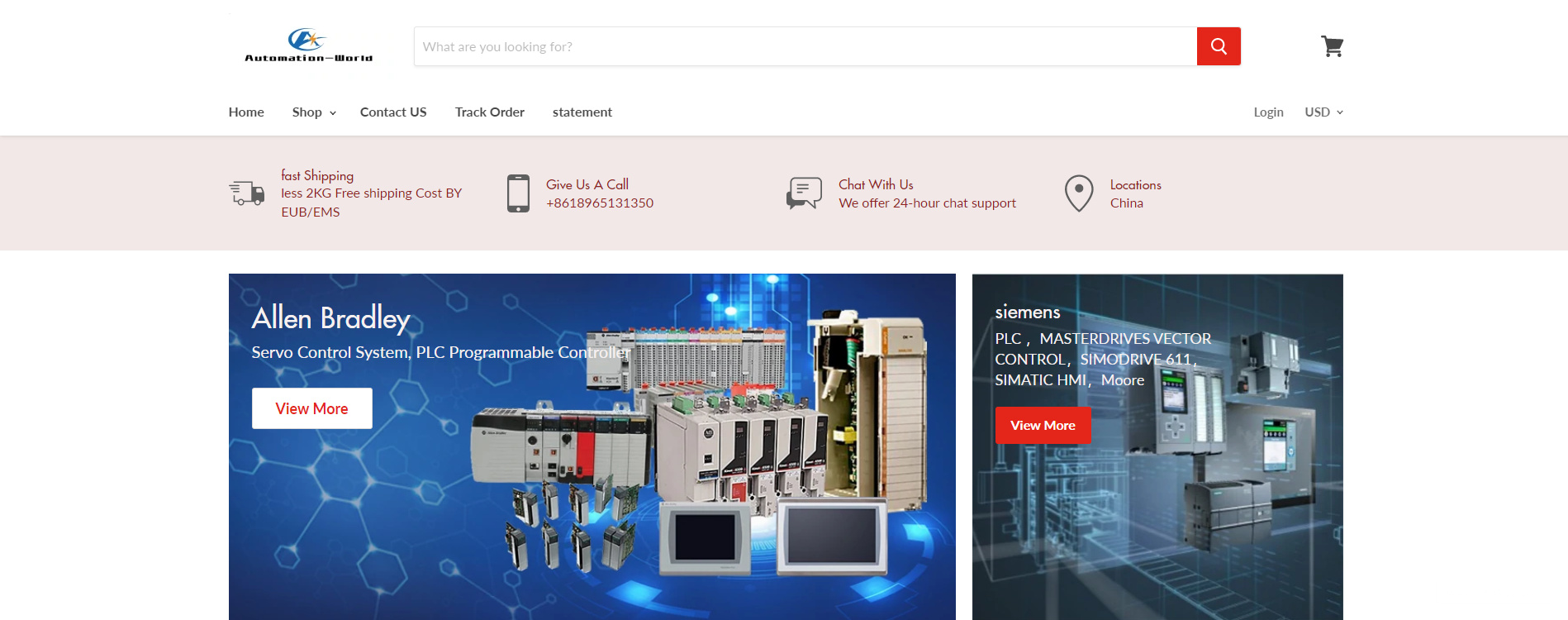
Task: Click the 'Locations' heading
Action: (1136, 185)
